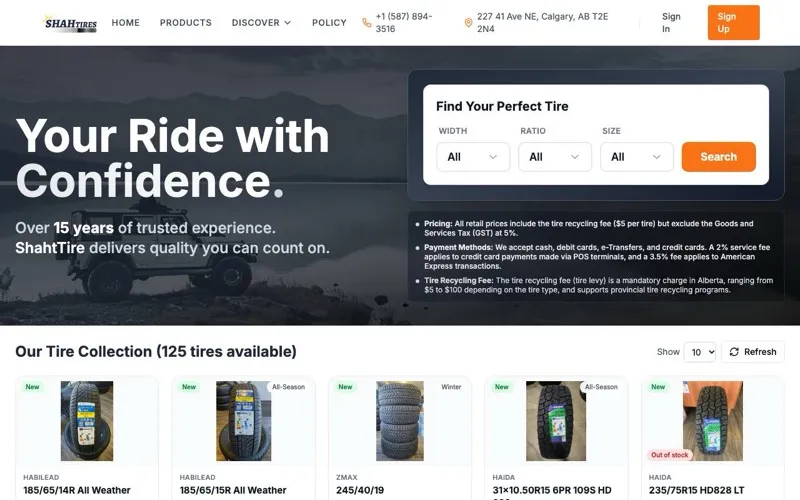This screenshot has width=800, height=500.
Task: Click the Payment Methods note text
Action: click(x=597, y=257)
